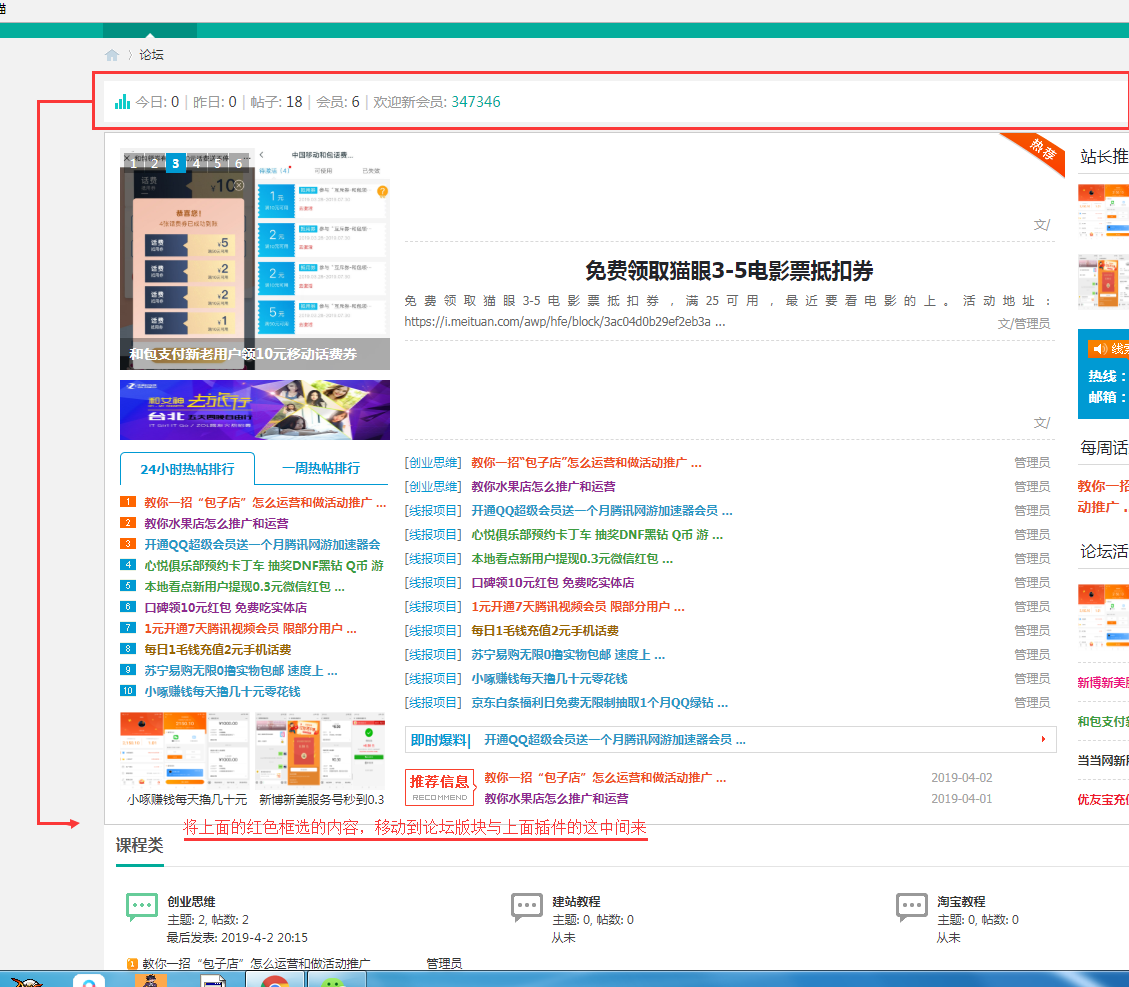
Task: Click first [创业思维] category tag
Action: pyautogui.click(x=433, y=463)
